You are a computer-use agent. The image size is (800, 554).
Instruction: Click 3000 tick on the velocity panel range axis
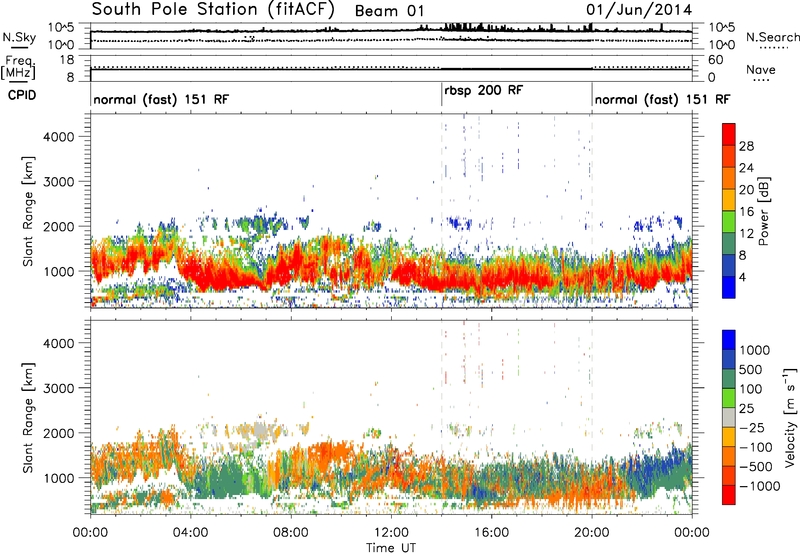59,388
